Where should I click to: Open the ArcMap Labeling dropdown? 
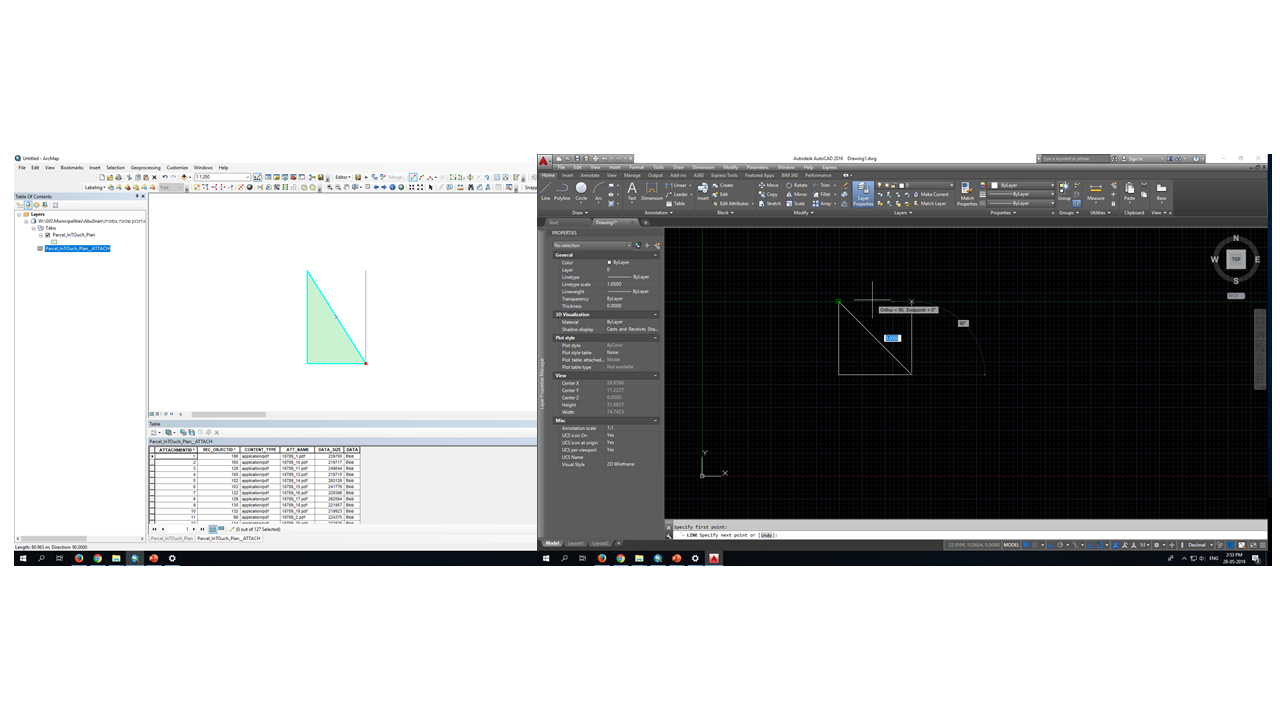(95, 187)
